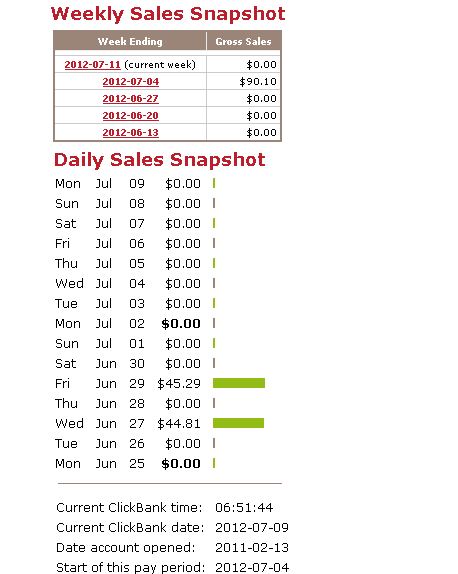
Task: Click the Daily Sales Snapshot heading
Action: click(x=160, y=160)
